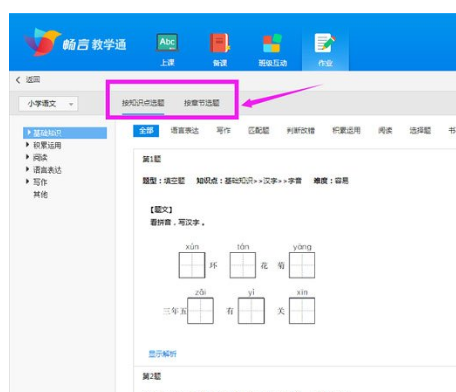Click the character box under zāi

[200, 311]
